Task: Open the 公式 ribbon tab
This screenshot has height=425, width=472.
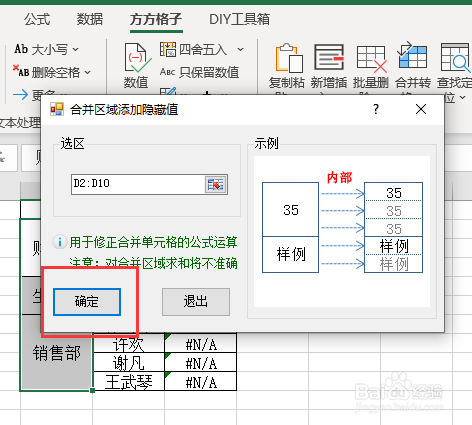Action: click(x=37, y=19)
